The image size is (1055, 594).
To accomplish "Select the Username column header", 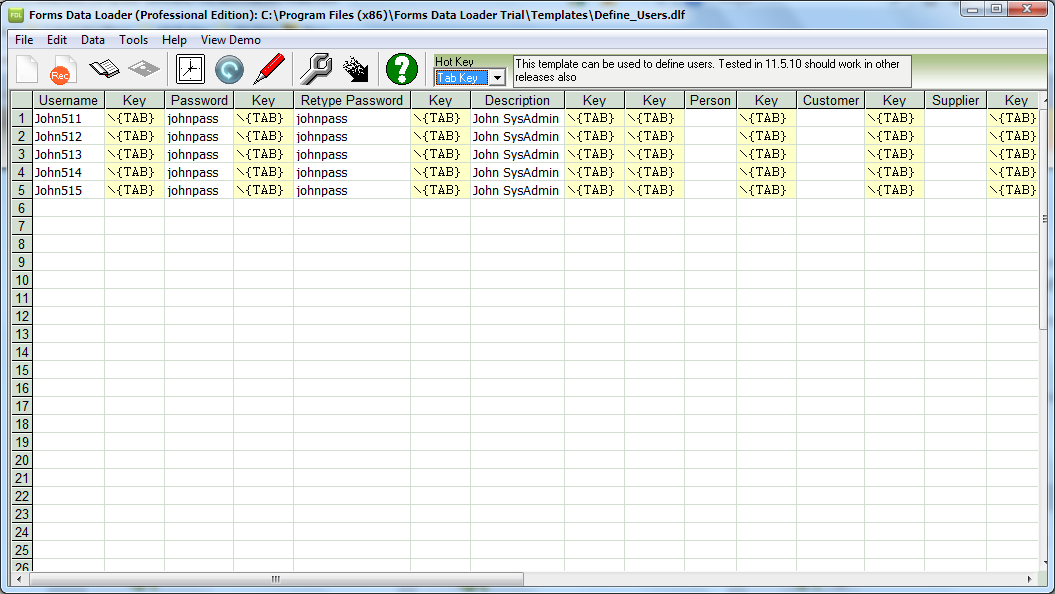I will 69,100.
